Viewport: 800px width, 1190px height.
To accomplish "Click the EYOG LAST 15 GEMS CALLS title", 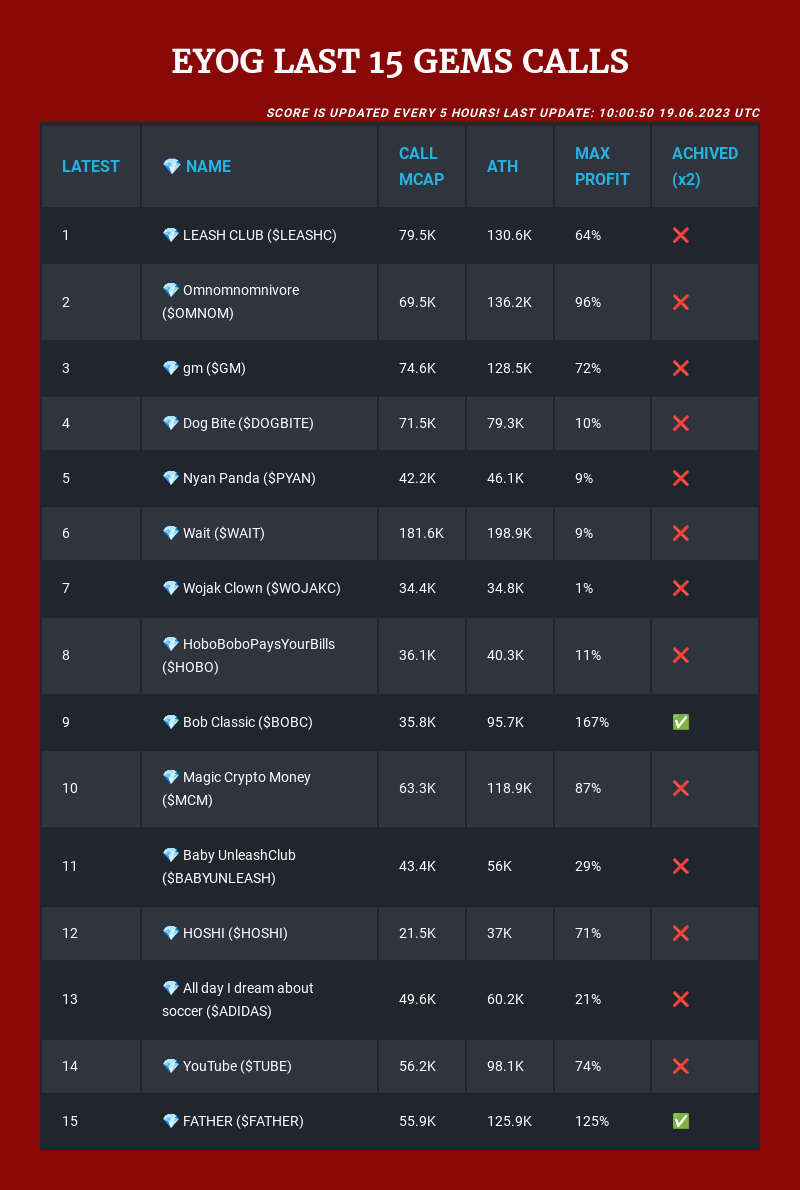I will (400, 61).
